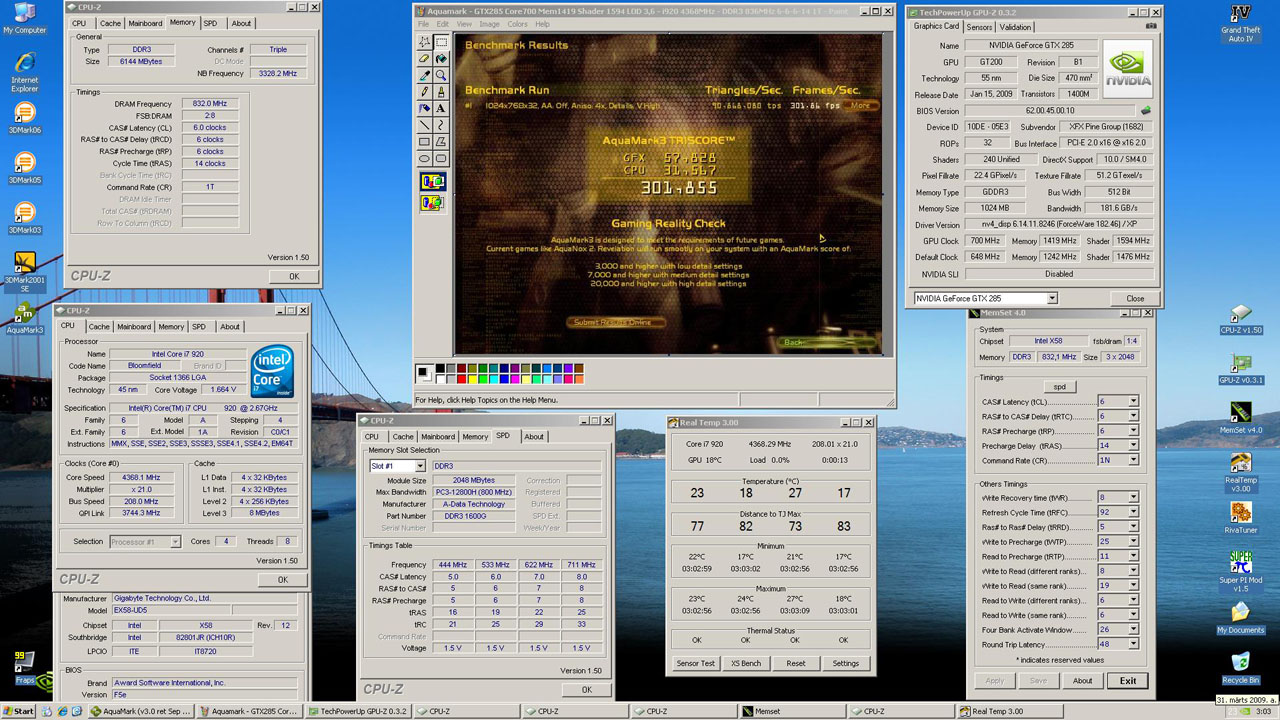Select the Rectangle shape tool in Paint

(x=425, y=141)
